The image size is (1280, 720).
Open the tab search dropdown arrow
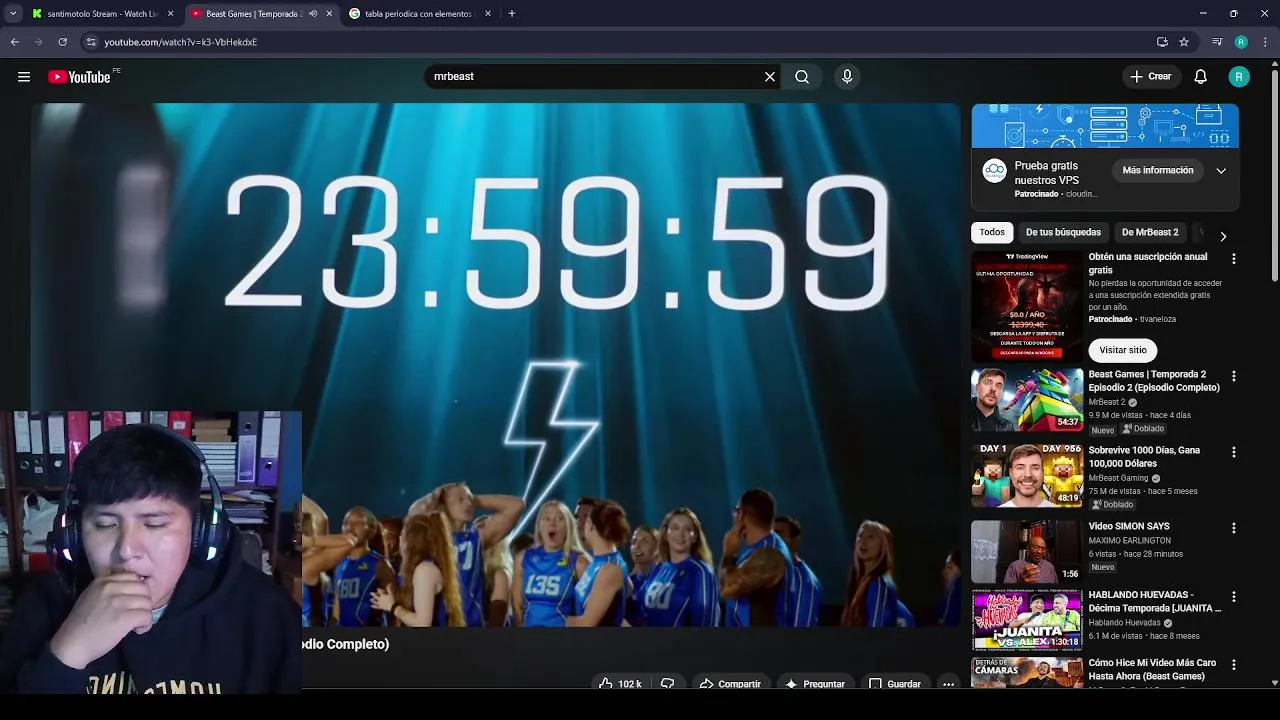(x=13, y=14)
